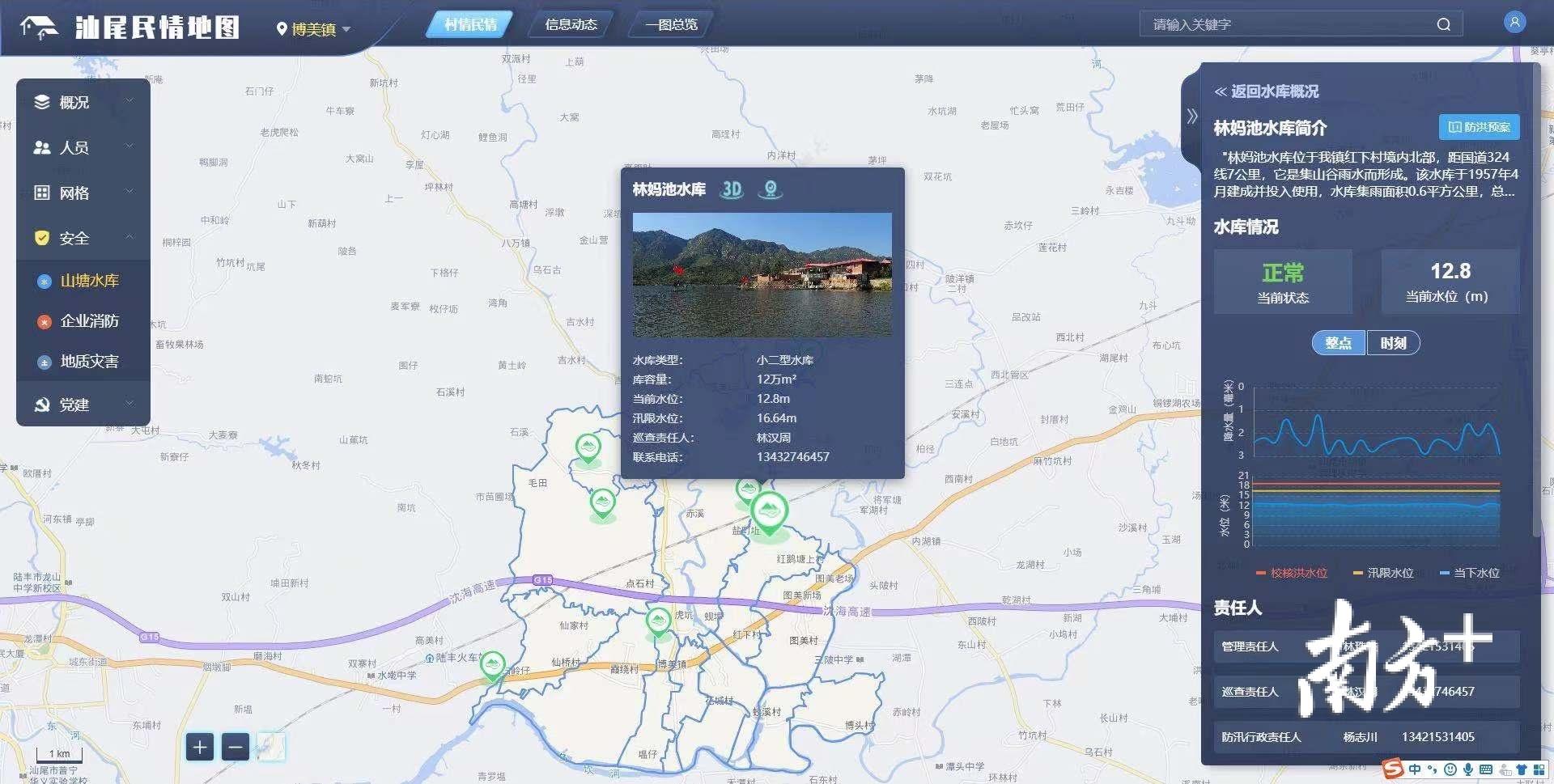Click phone number 13432746457 in the popup
Image resolution: width=1554 pixels, height=784 pixels.
coord(792,457)
